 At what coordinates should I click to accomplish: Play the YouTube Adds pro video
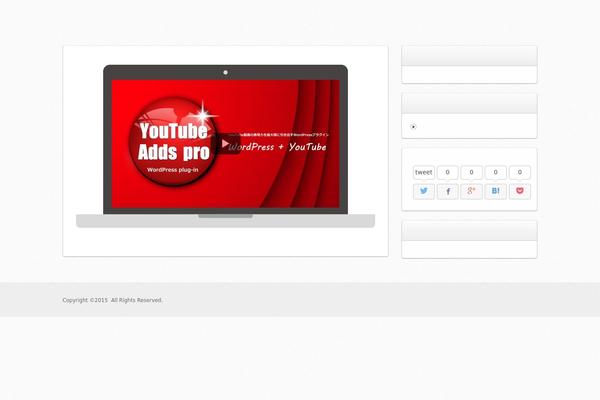[226, 144]
